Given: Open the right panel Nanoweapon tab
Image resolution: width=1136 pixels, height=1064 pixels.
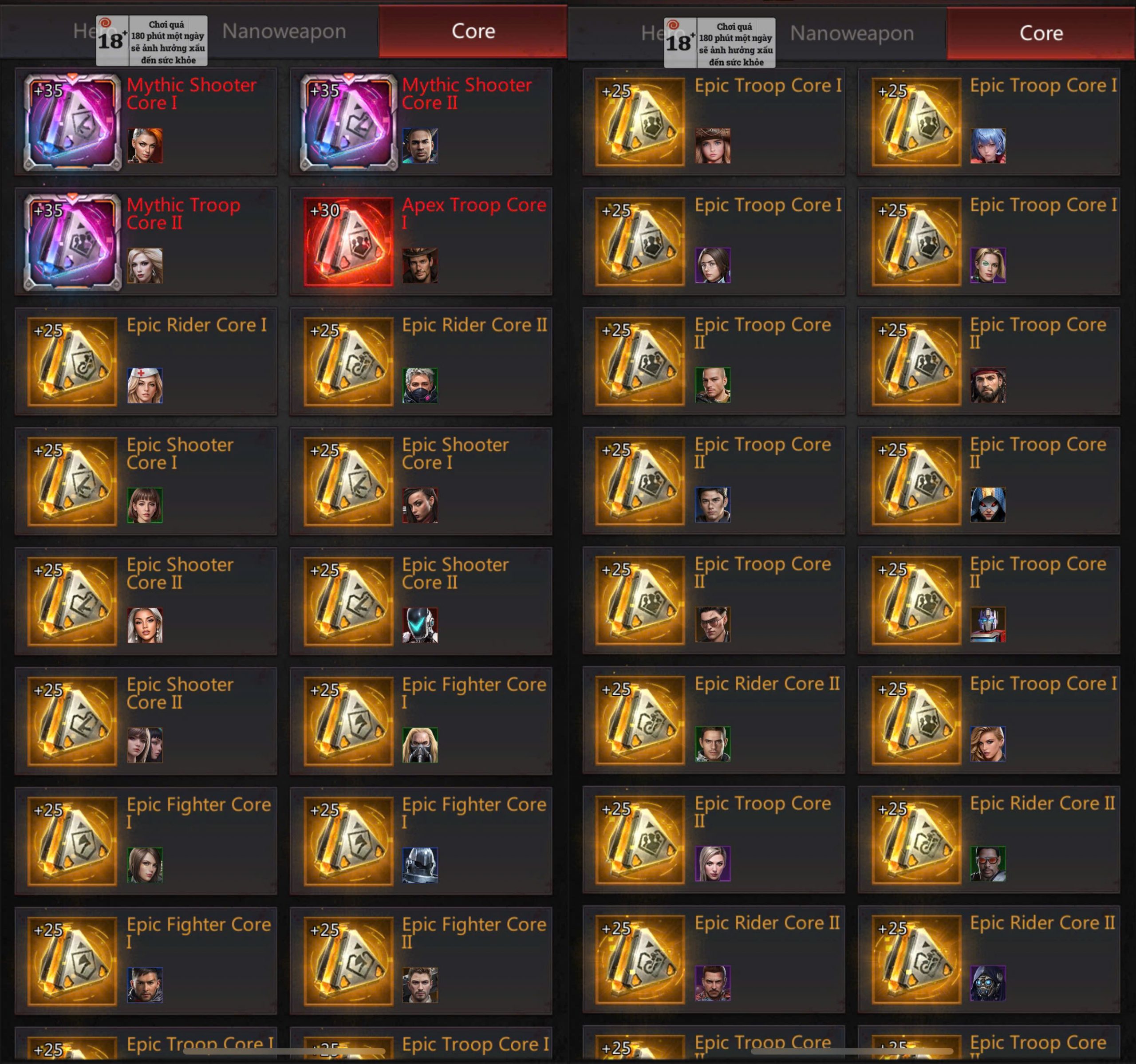Looking at the screenshot, I should (x=852, y=33).
